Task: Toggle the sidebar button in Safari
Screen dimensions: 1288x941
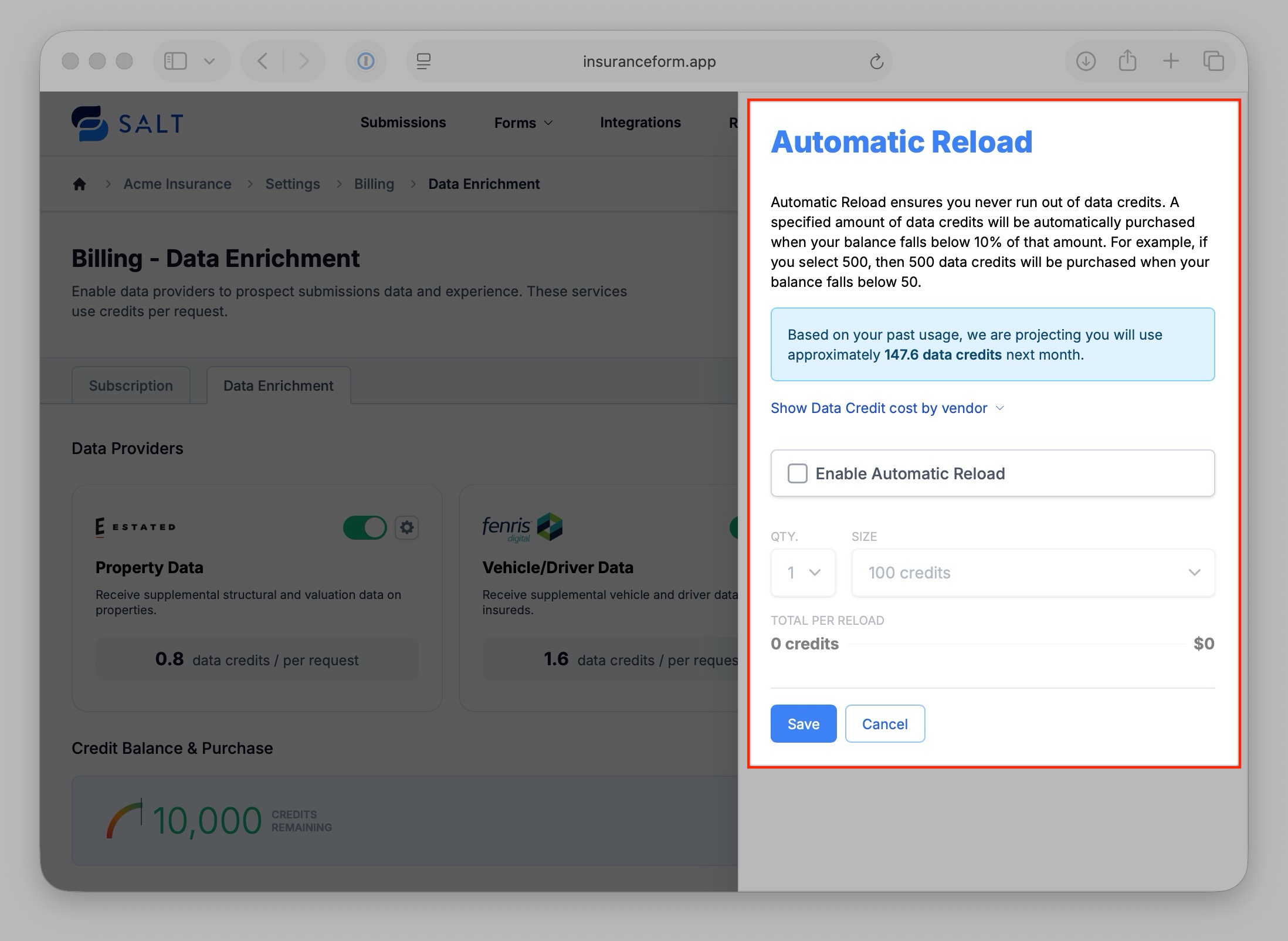Action: pyautogui.click(x=175, y=61)
